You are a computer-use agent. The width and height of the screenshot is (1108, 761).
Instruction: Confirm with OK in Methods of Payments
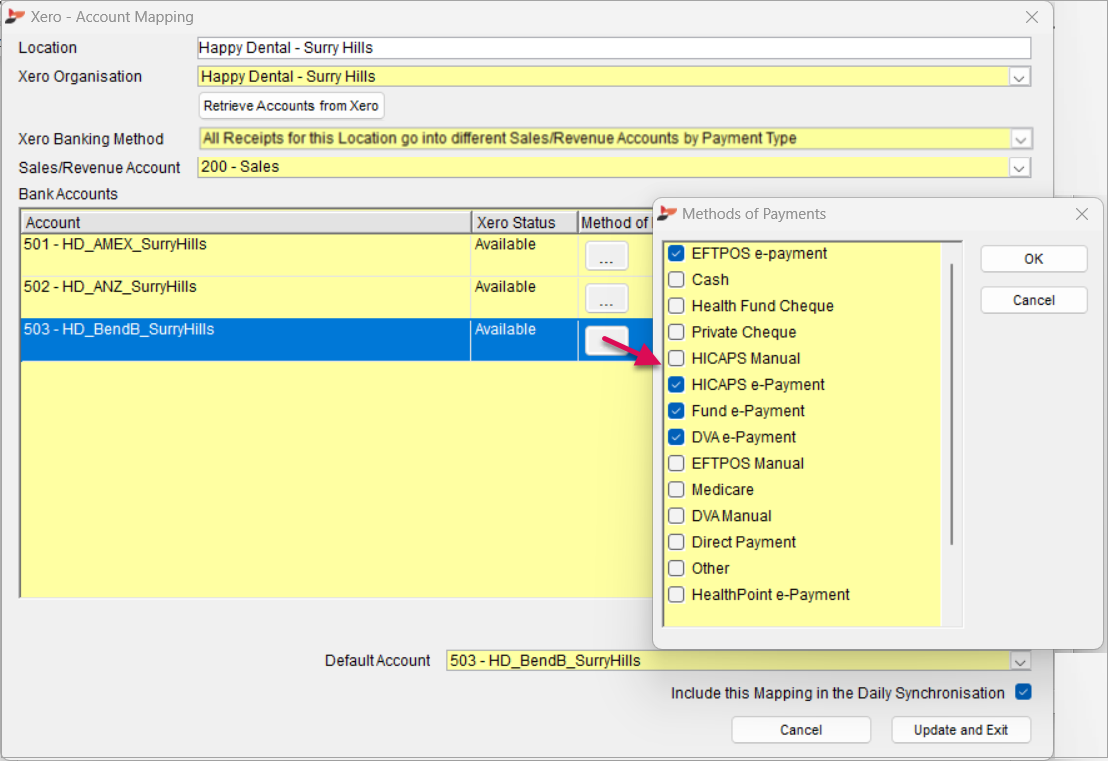1033,259
